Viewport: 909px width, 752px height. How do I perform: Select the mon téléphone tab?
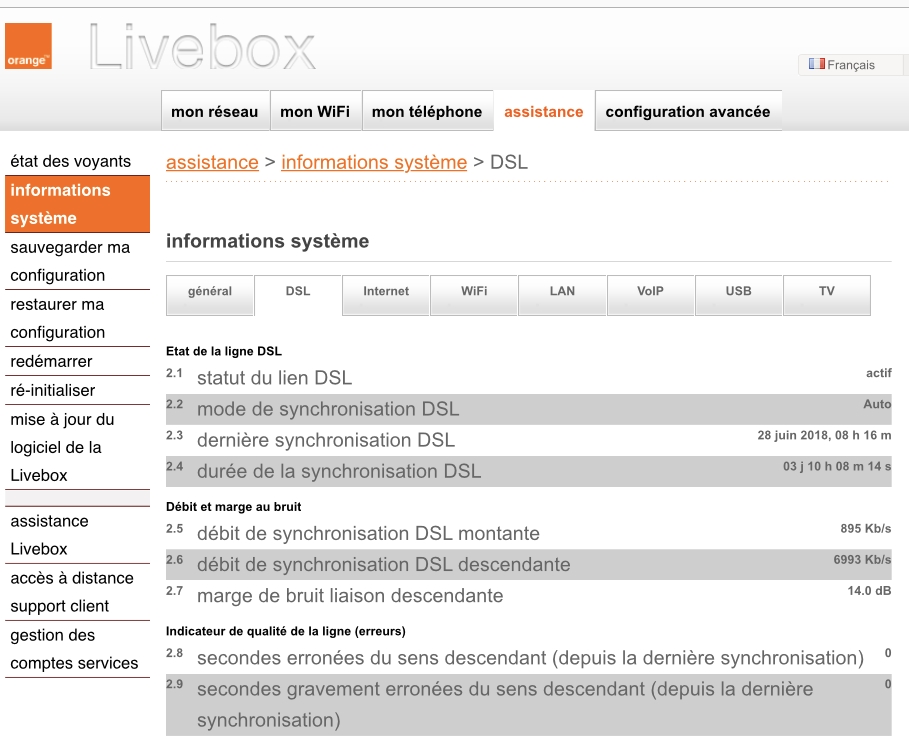(427, 111)
